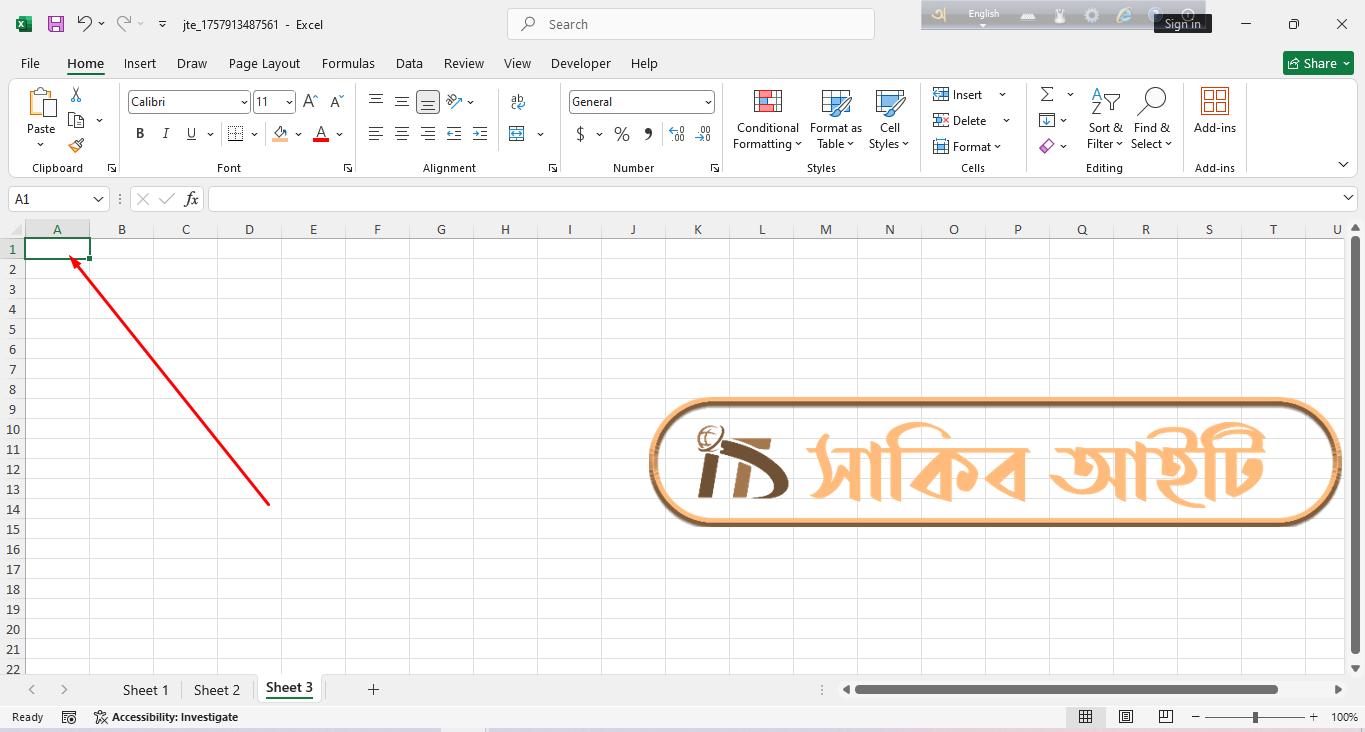Click the font color red swatch
The image size is (1365, 732).
click(321, 134)
